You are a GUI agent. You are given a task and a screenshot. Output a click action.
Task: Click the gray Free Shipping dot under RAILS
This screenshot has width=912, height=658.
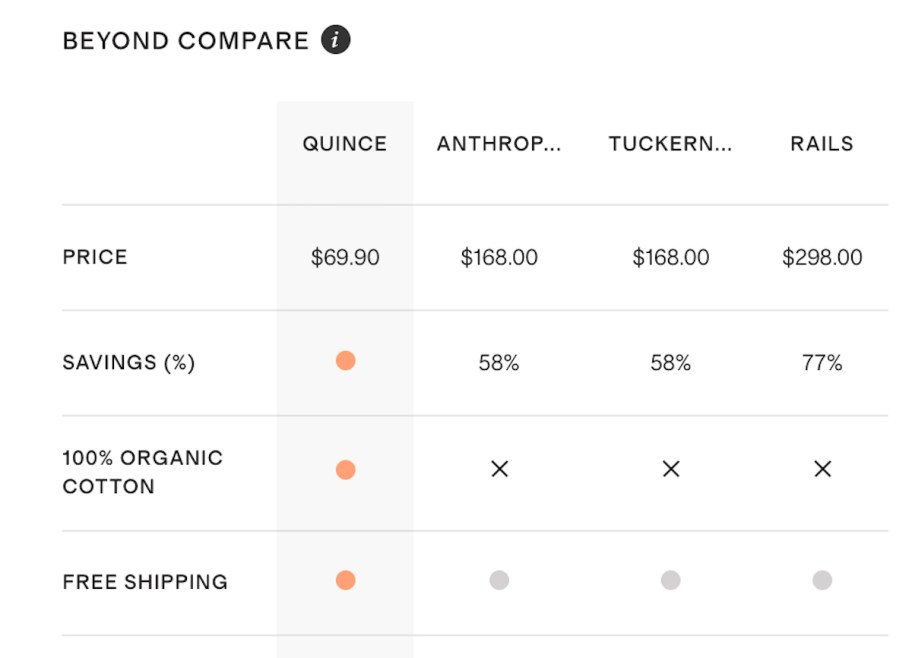pos(822,581)
